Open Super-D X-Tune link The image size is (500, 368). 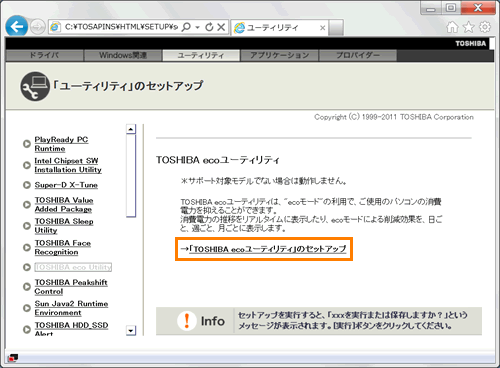(x=66, y=185)
